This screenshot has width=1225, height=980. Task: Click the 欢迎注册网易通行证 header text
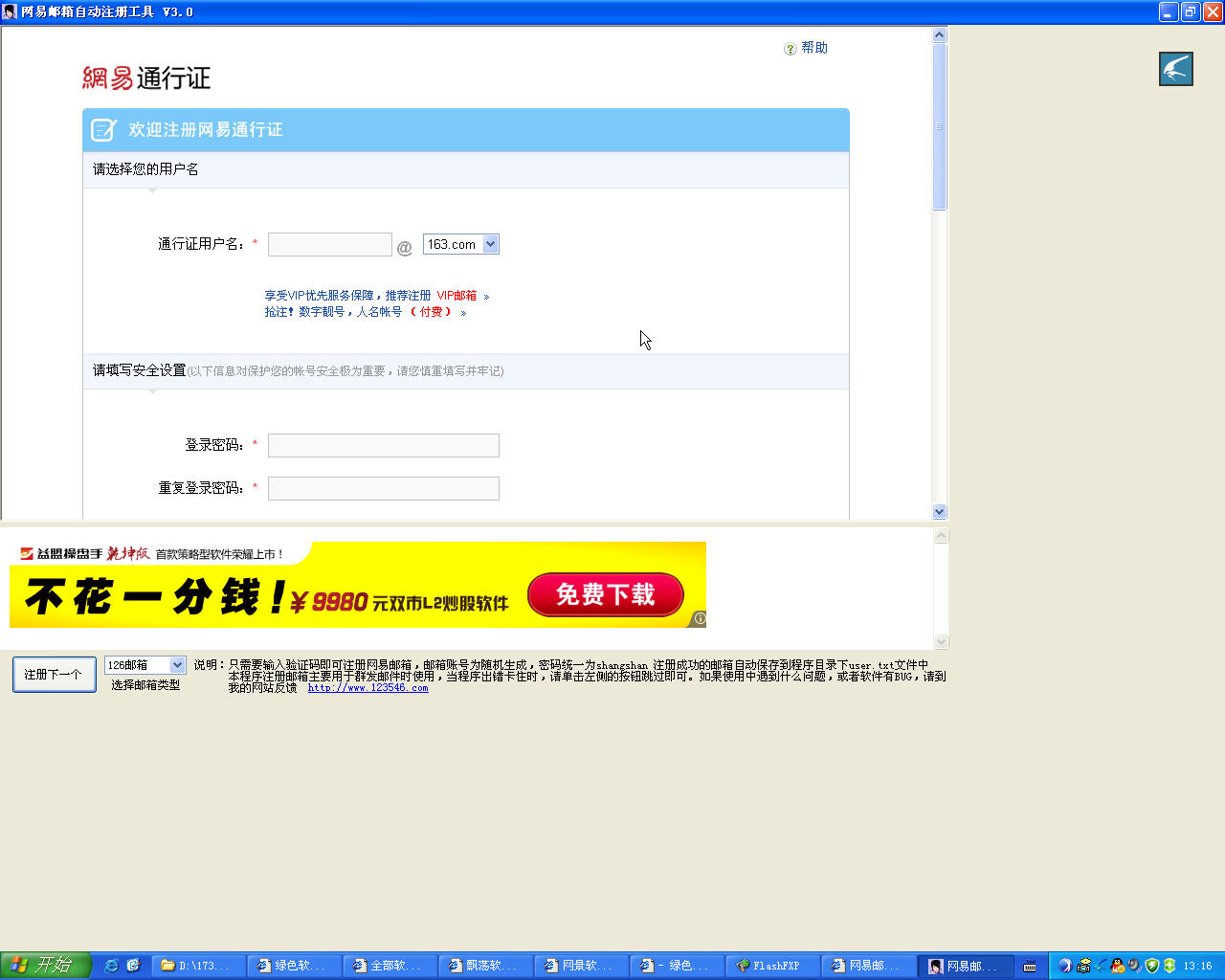pos(206,130)
